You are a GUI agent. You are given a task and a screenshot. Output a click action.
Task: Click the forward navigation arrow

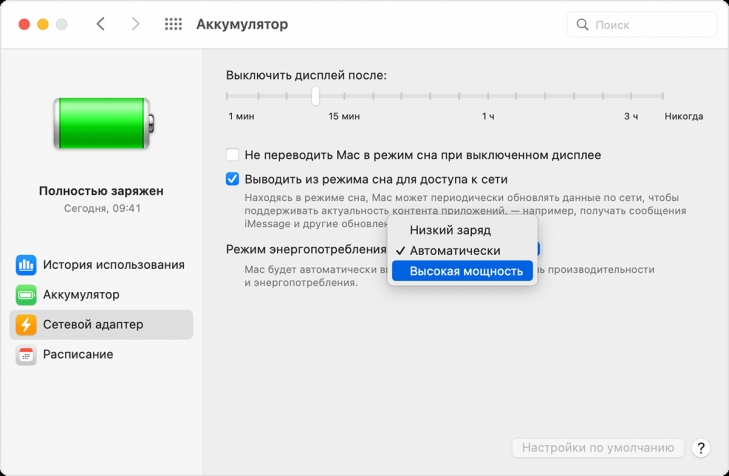[136, 24]
